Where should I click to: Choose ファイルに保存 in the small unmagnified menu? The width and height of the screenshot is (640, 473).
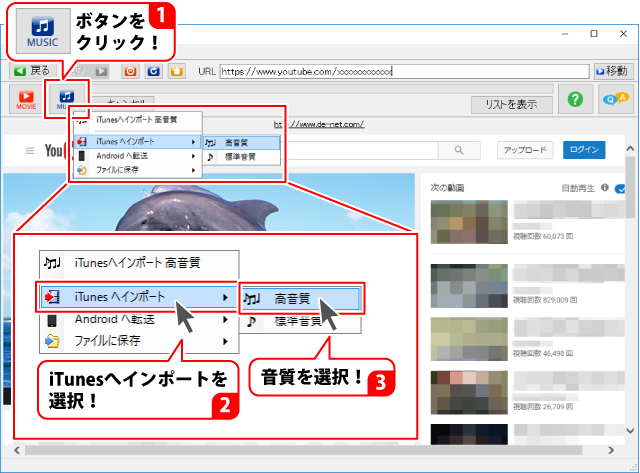[x=137, y=170]
